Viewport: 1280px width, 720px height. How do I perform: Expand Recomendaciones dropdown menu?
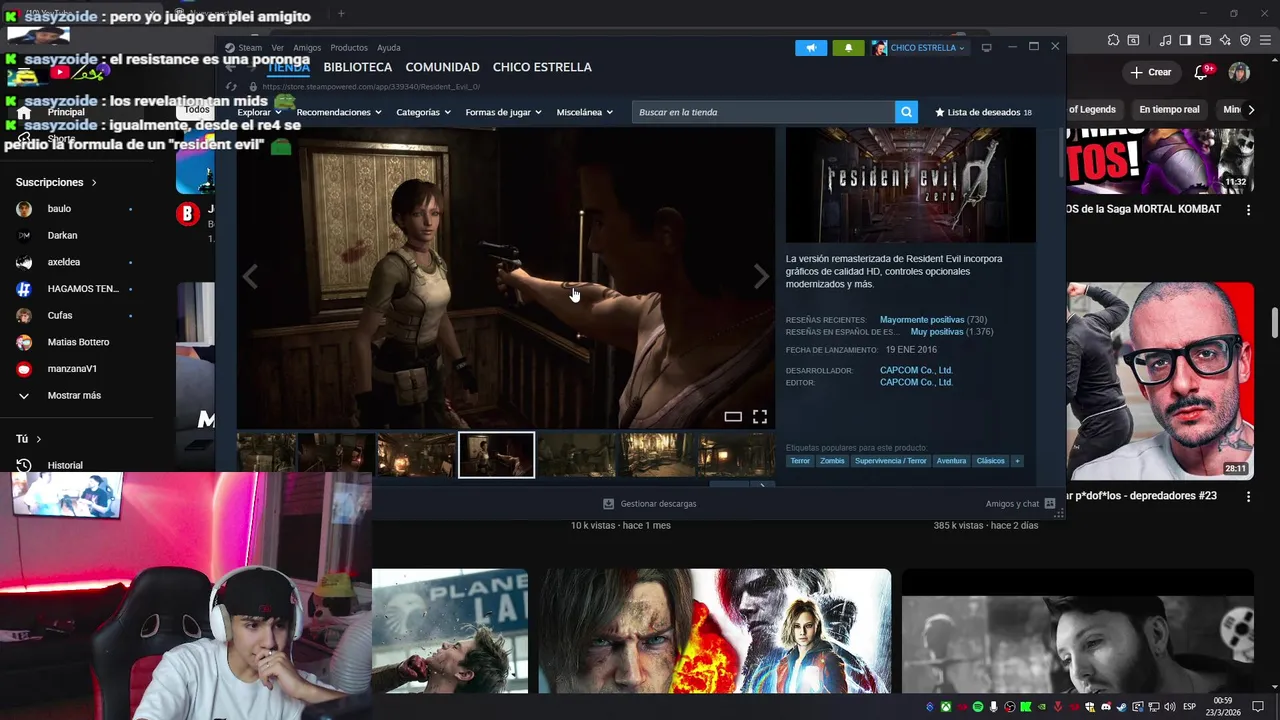coord(339,112)
